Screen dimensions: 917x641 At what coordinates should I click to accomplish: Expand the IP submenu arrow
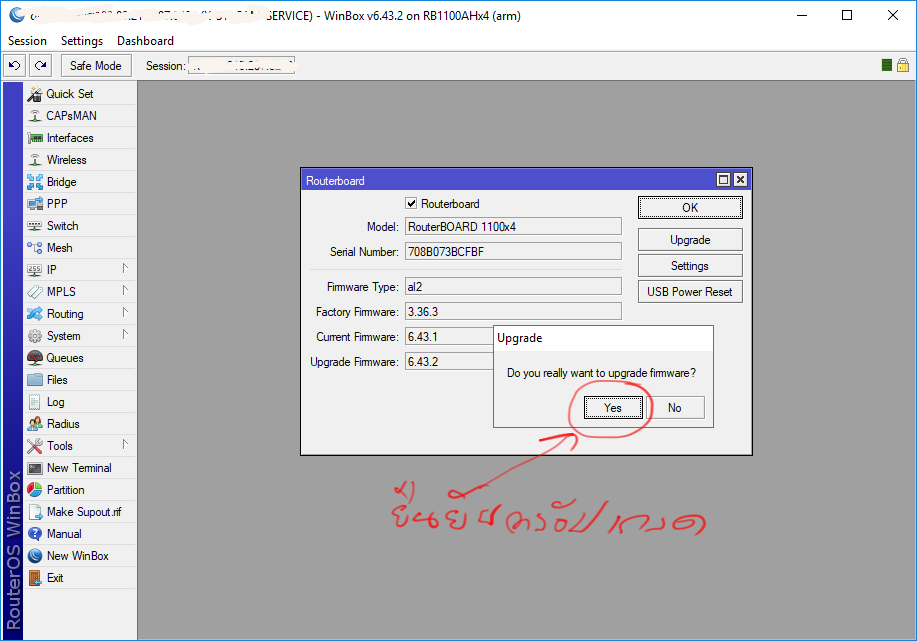coord(125,268)
